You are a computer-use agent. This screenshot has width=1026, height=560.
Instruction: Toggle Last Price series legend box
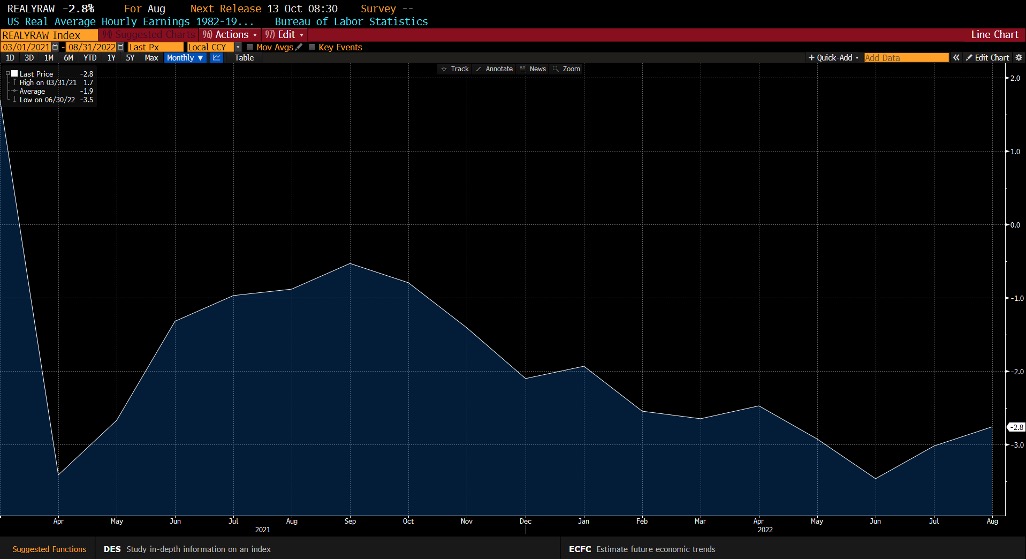point(13,74)
